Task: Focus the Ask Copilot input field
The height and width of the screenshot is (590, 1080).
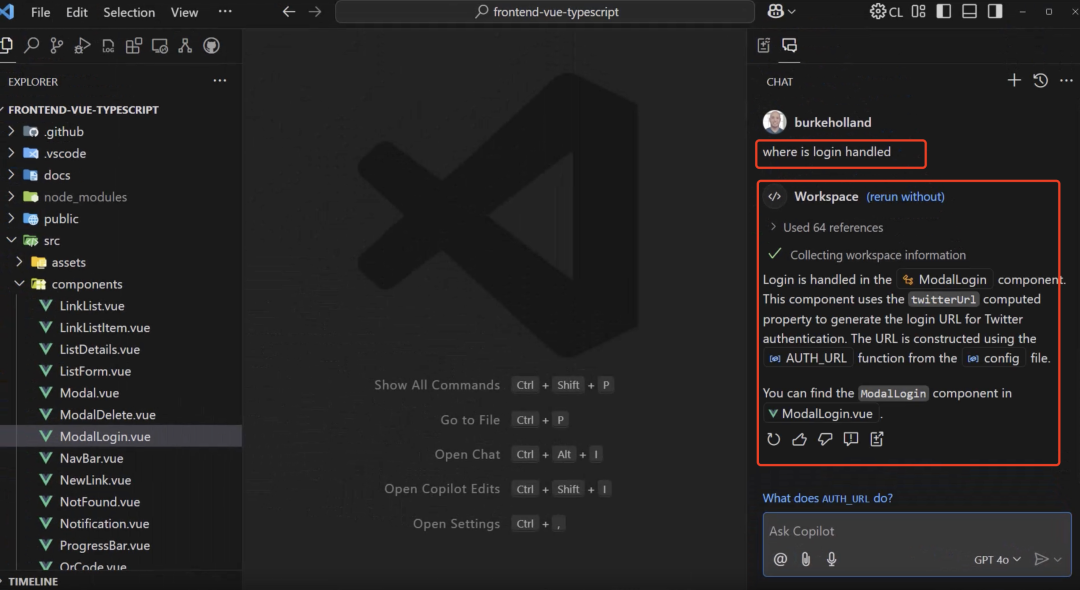Action: click(x=916, y=531)
